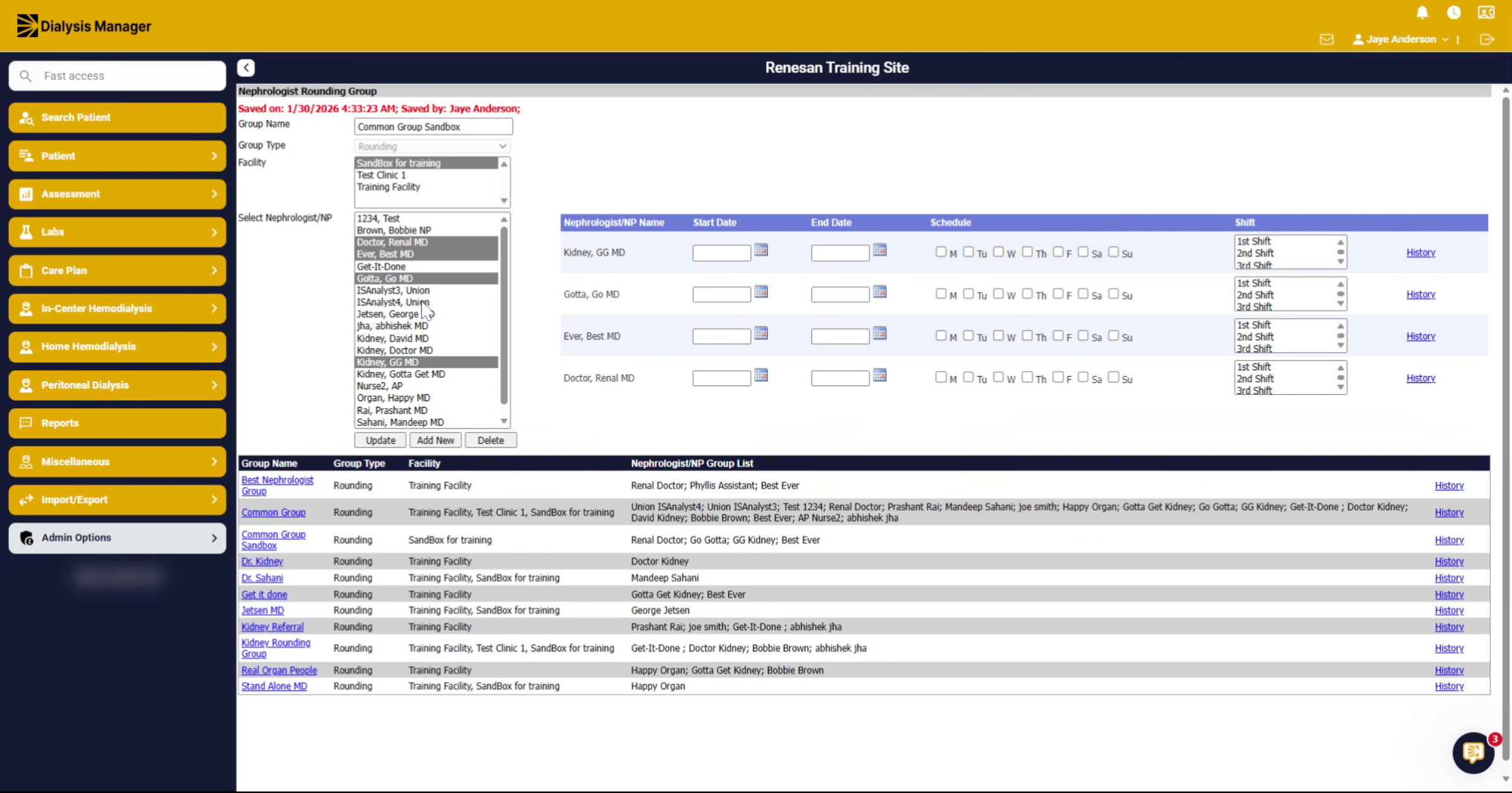Expand the Jaye Anderson user menu
The image size is (1512, 793).
click(1400, 39)
